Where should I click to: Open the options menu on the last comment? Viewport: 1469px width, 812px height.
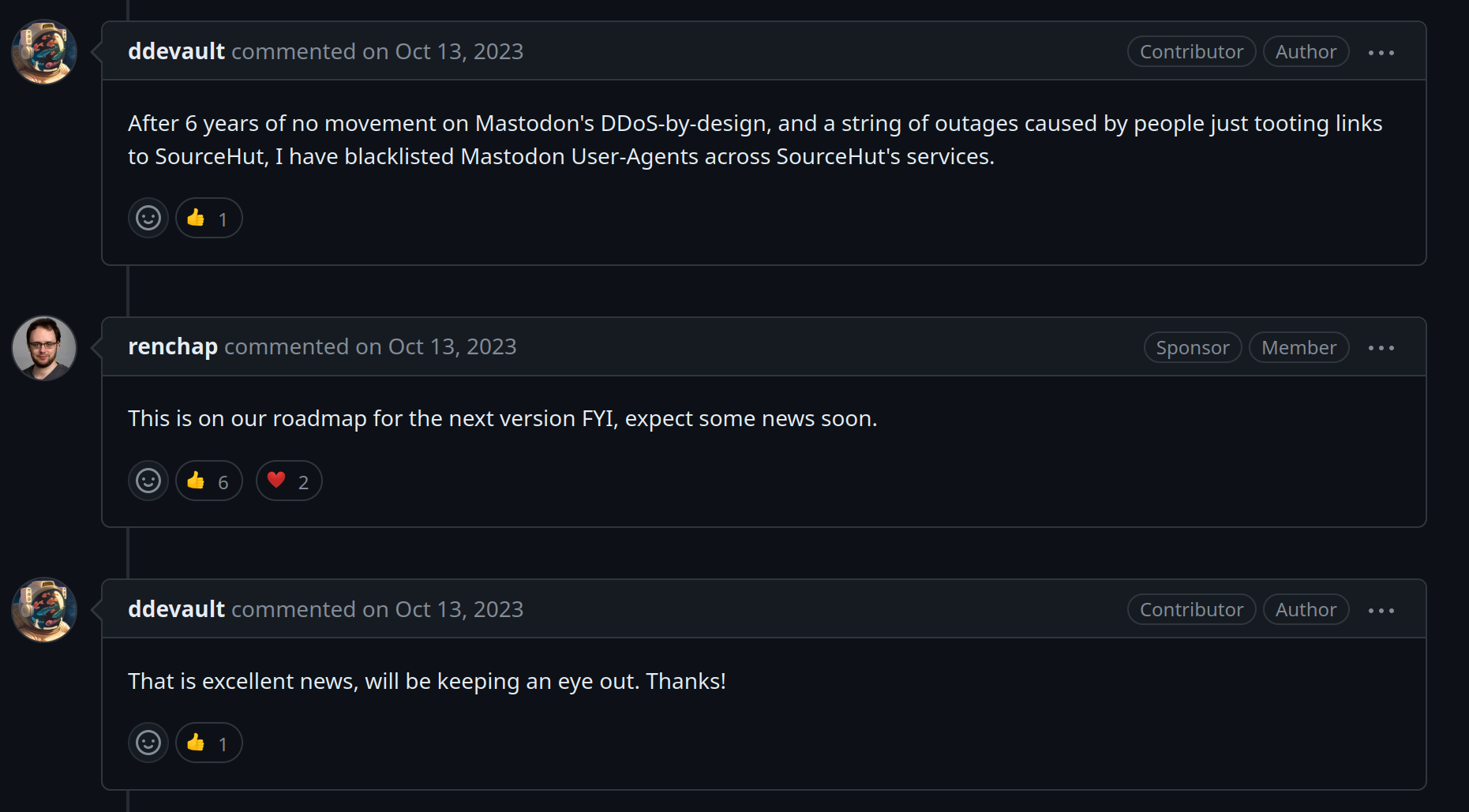pyautogui.click(x=1381, y=609)
